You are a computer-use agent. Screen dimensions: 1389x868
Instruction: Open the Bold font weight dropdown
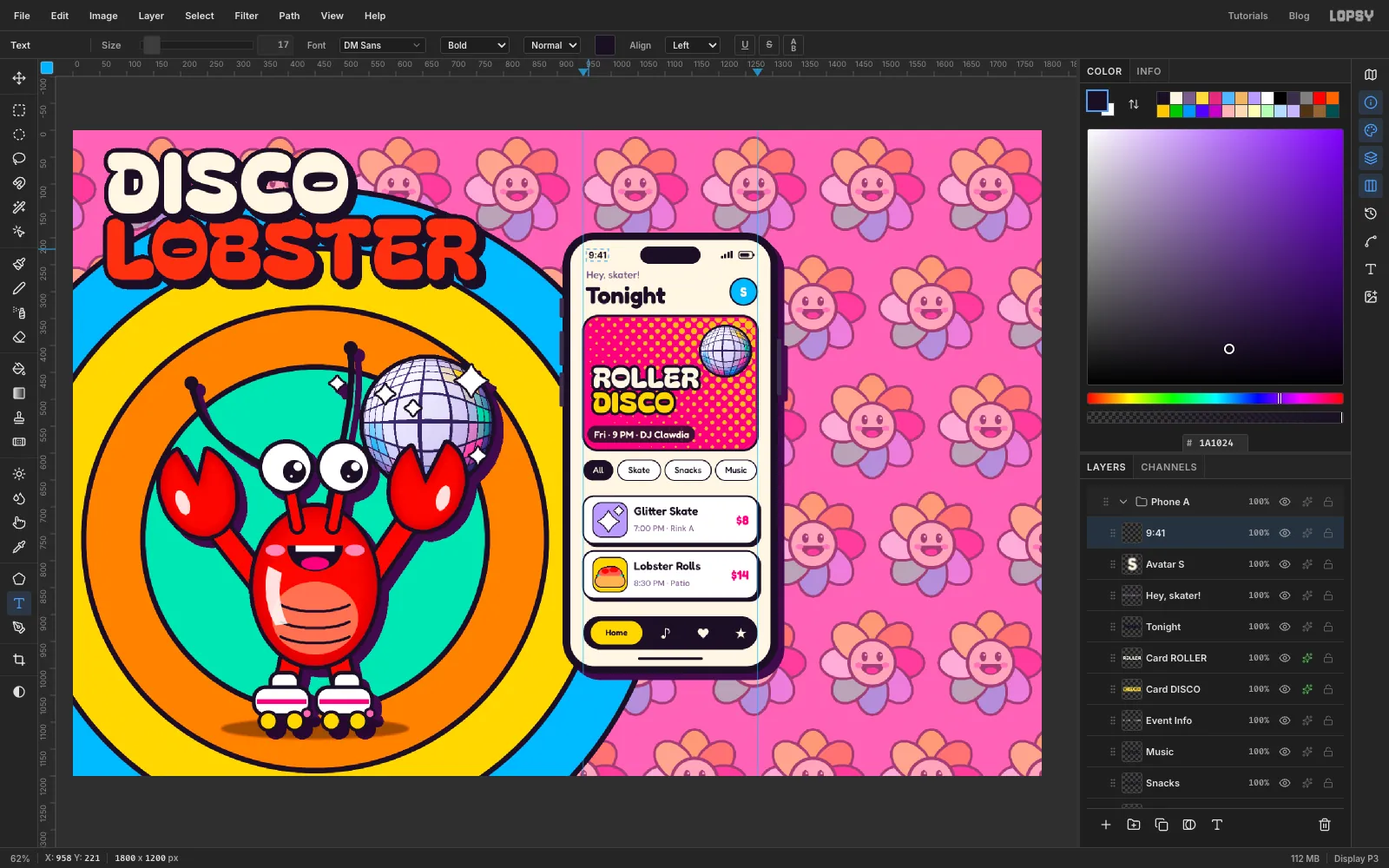[475, 45]
